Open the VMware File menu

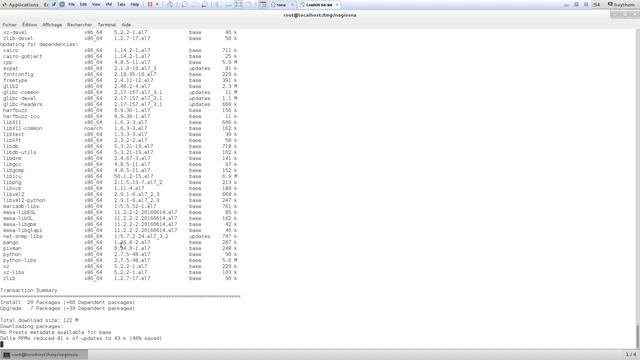(71, 4)
